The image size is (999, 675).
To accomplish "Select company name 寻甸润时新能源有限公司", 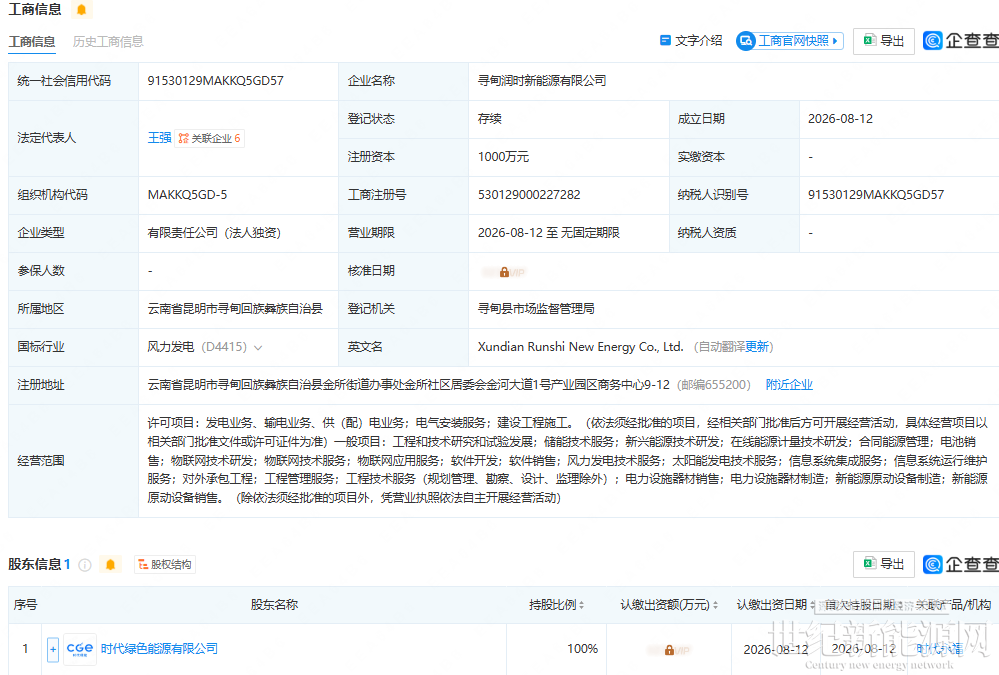I will pyautogui.click(x=542, y=81).
